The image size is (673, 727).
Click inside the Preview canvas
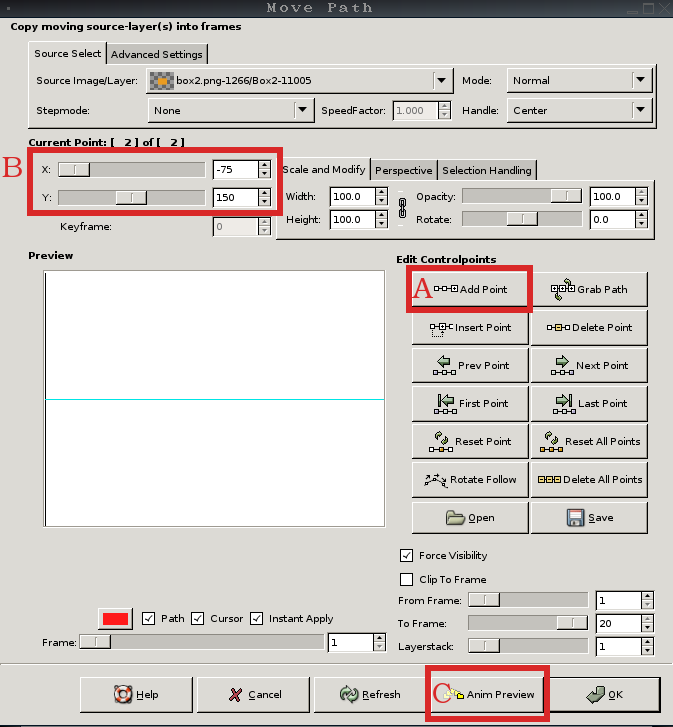pos(215,399)
